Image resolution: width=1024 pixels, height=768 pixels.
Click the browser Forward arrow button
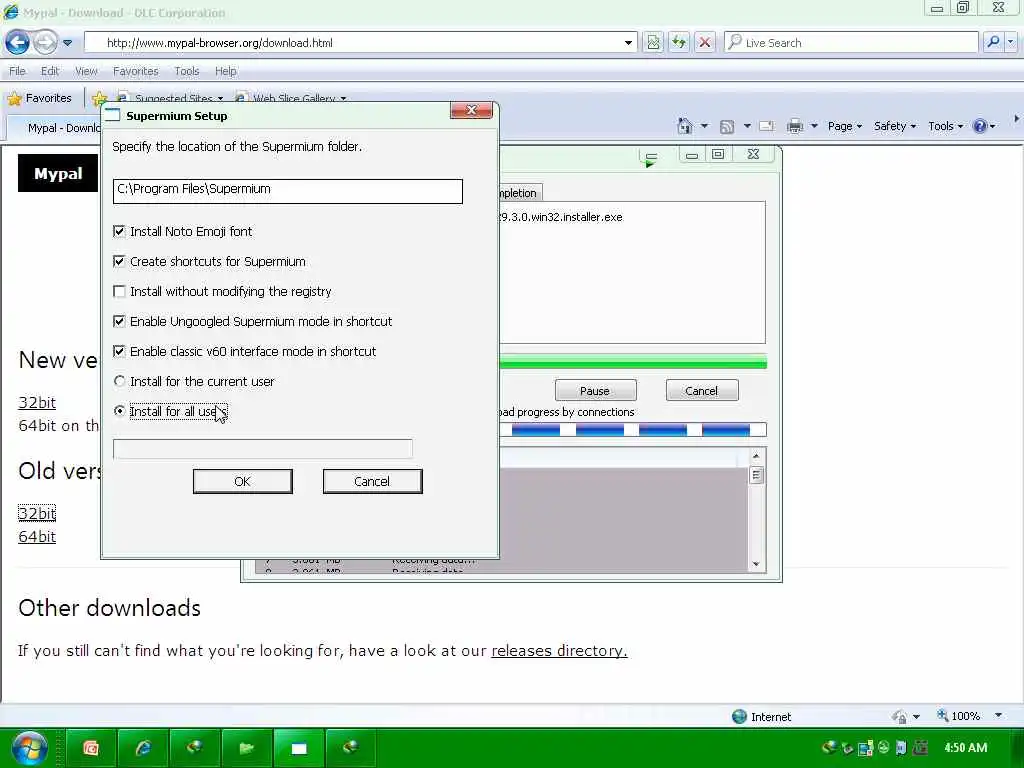tap(45, 42)
